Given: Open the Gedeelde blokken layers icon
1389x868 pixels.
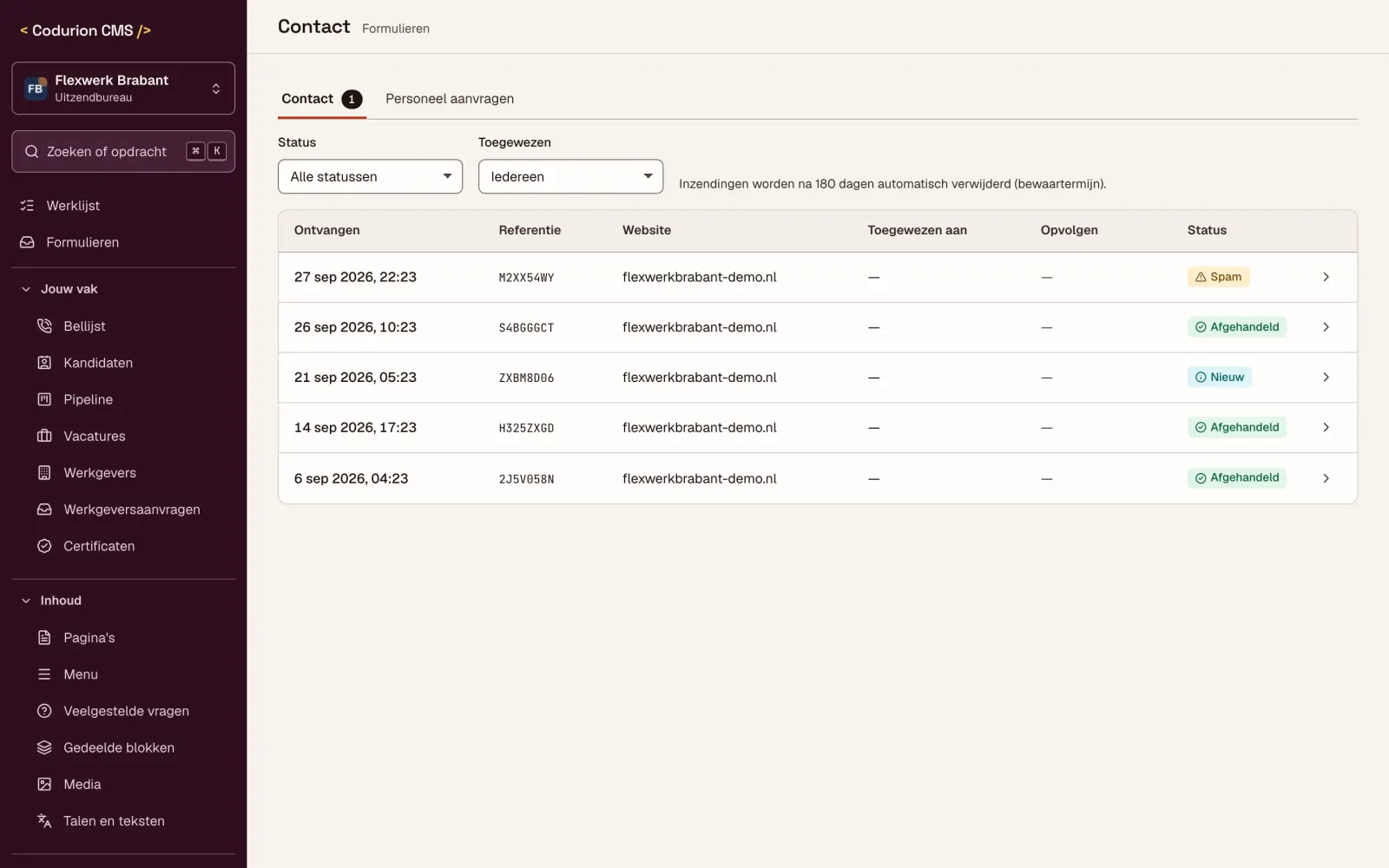Looking at the screenshot, I should coord(44,747).
